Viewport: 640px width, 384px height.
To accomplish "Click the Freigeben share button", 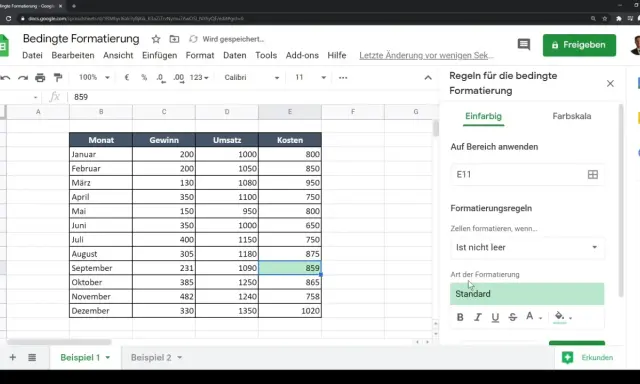I will (x=579, y=45).
